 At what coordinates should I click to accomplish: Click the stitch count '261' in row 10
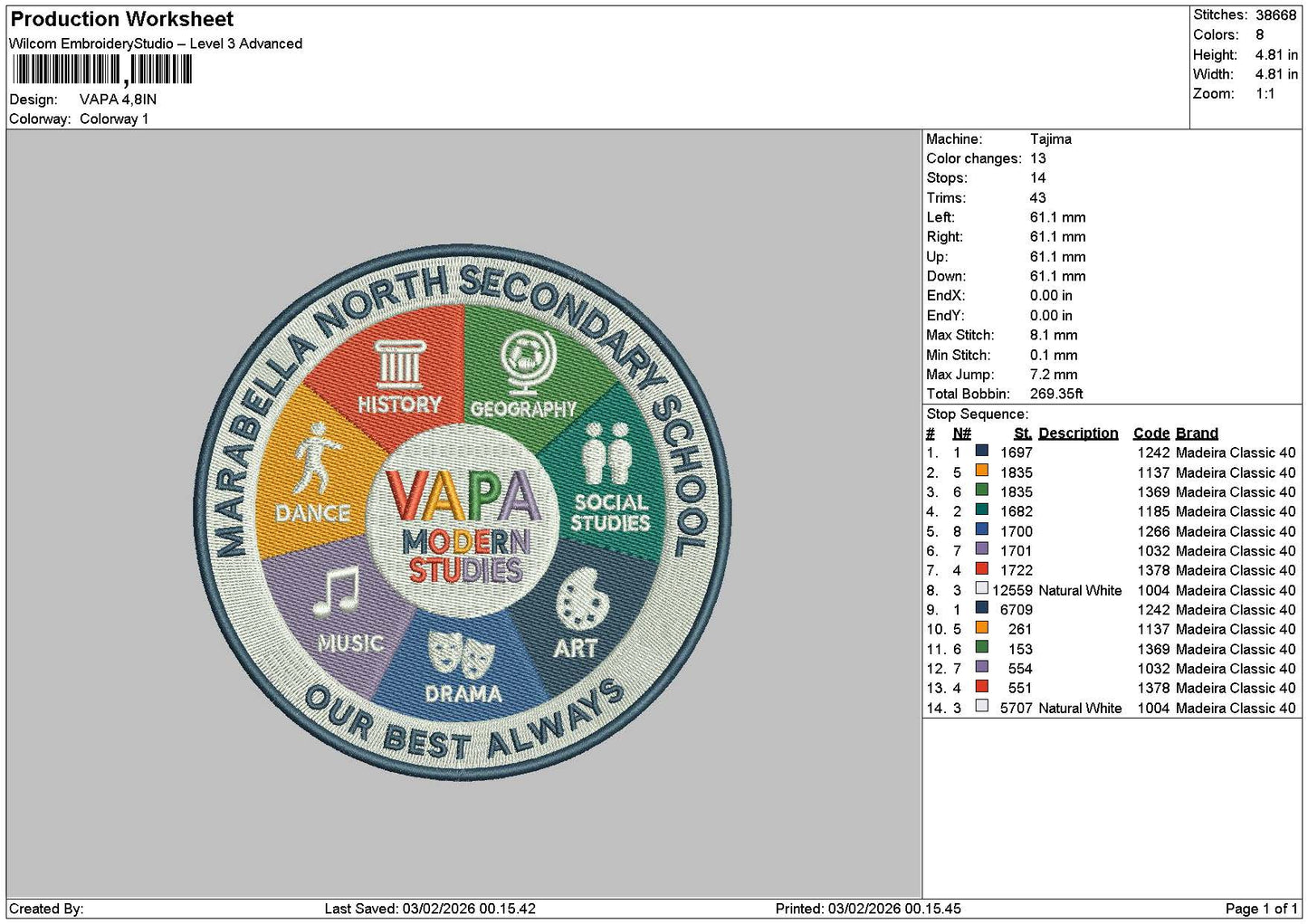click(1020, 630)
